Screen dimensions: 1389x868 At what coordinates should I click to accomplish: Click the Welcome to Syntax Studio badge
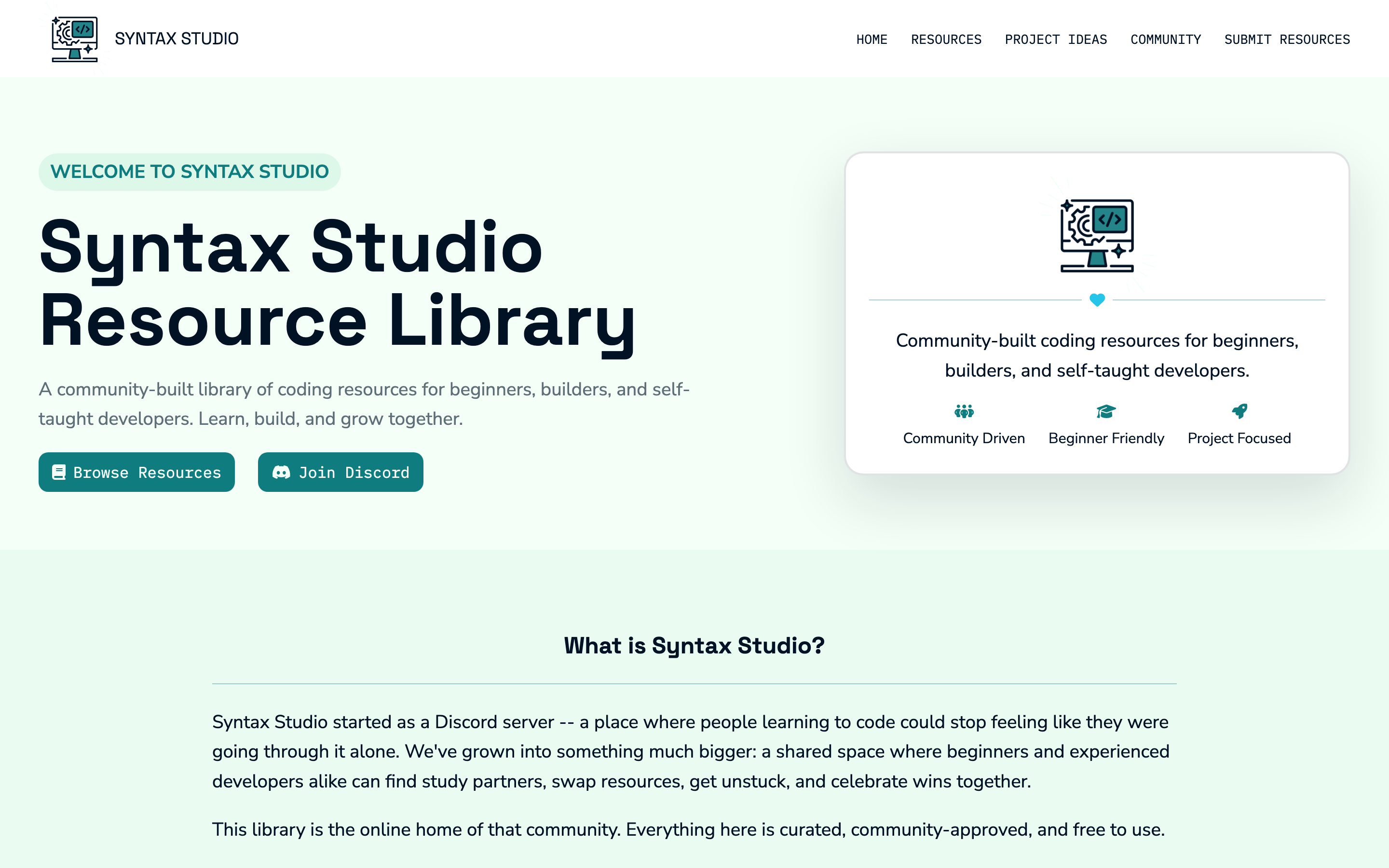190,172
